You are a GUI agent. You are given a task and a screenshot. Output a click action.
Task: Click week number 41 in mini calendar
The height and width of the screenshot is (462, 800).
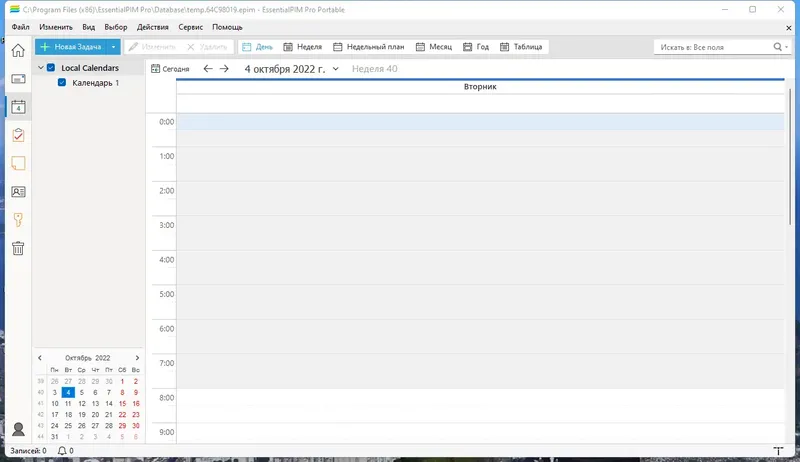click(x=41, y=403)
